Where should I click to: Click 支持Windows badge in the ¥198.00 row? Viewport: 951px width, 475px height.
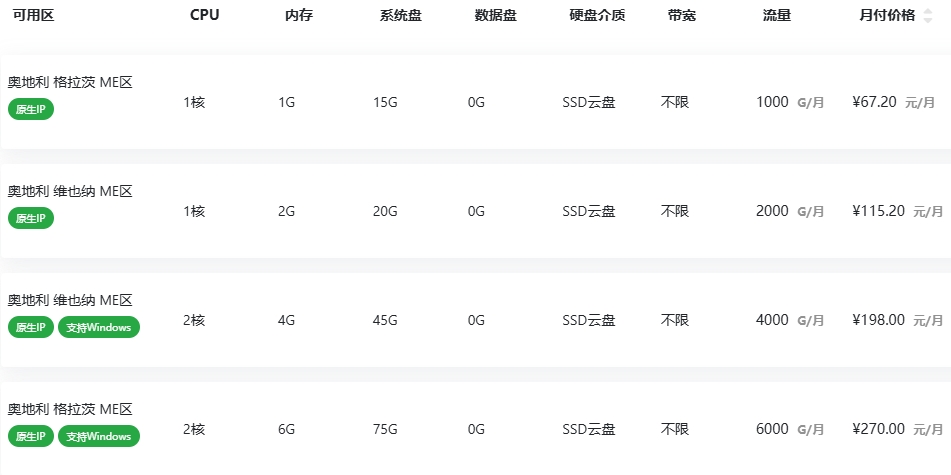[x=99, y=327]
